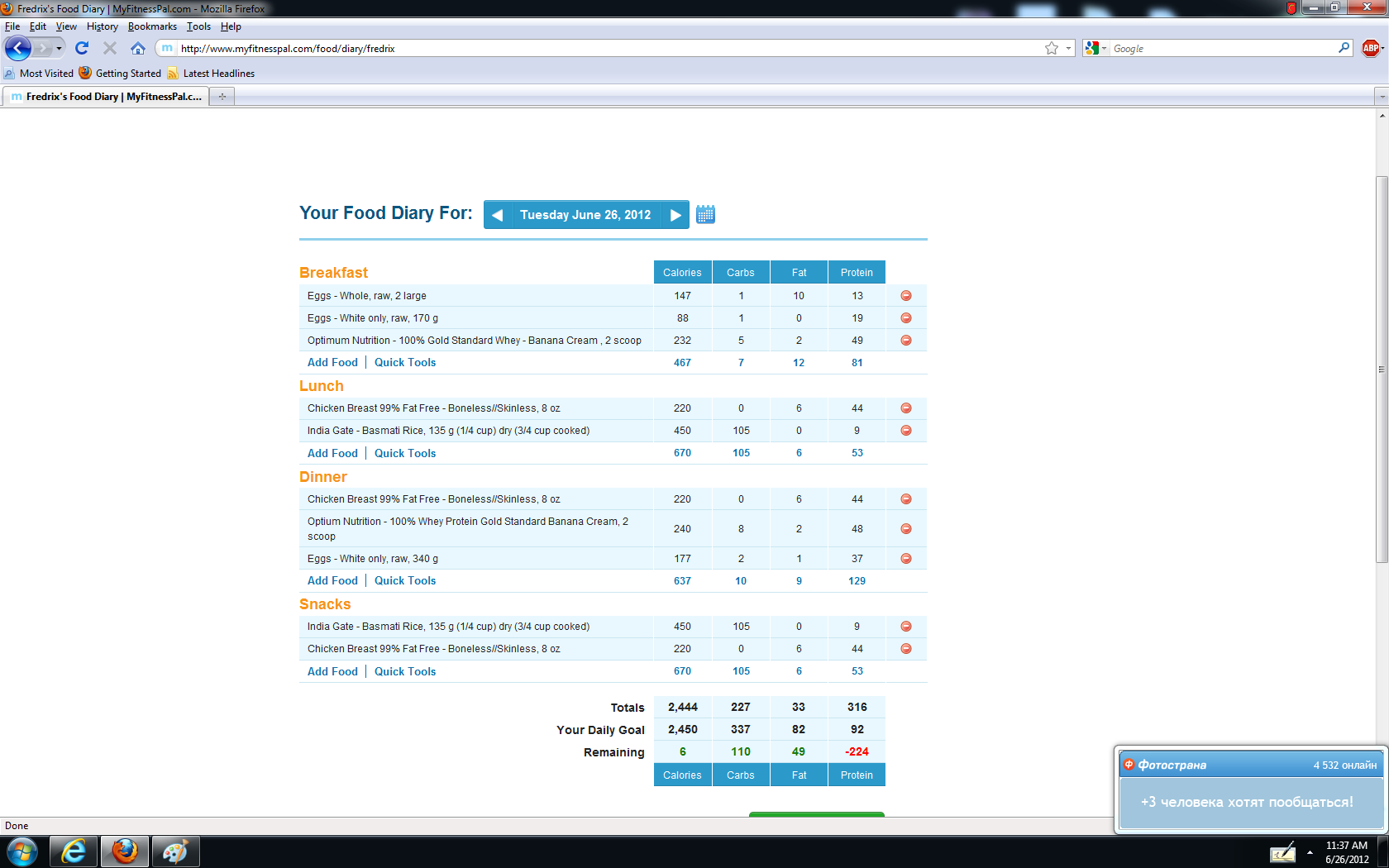Remove Eggs Whole raw breakfast entry
Viewport: 1389px width, 868px height.
906,296
